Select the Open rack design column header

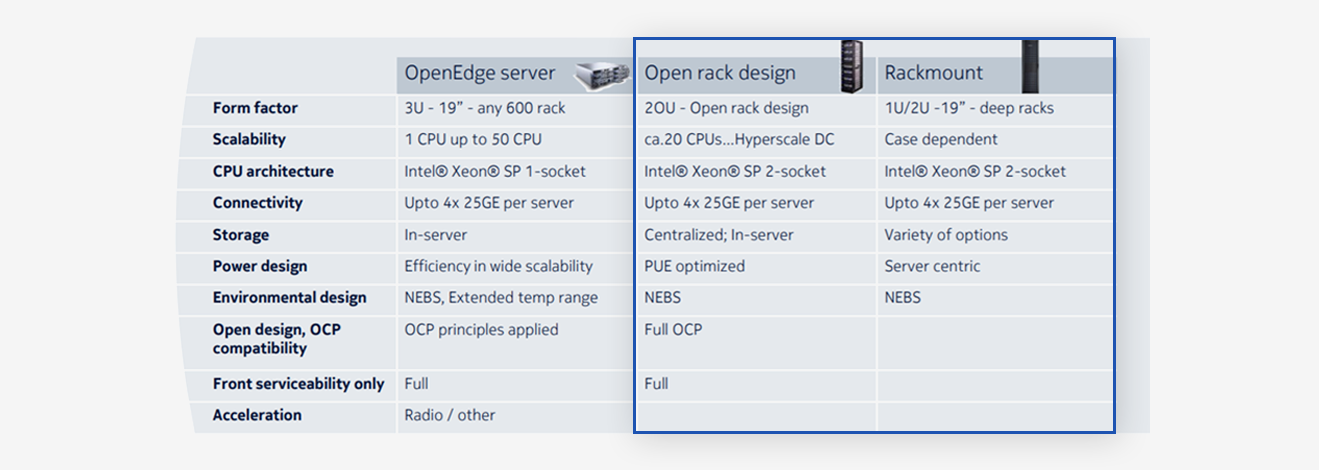[719, 73]
